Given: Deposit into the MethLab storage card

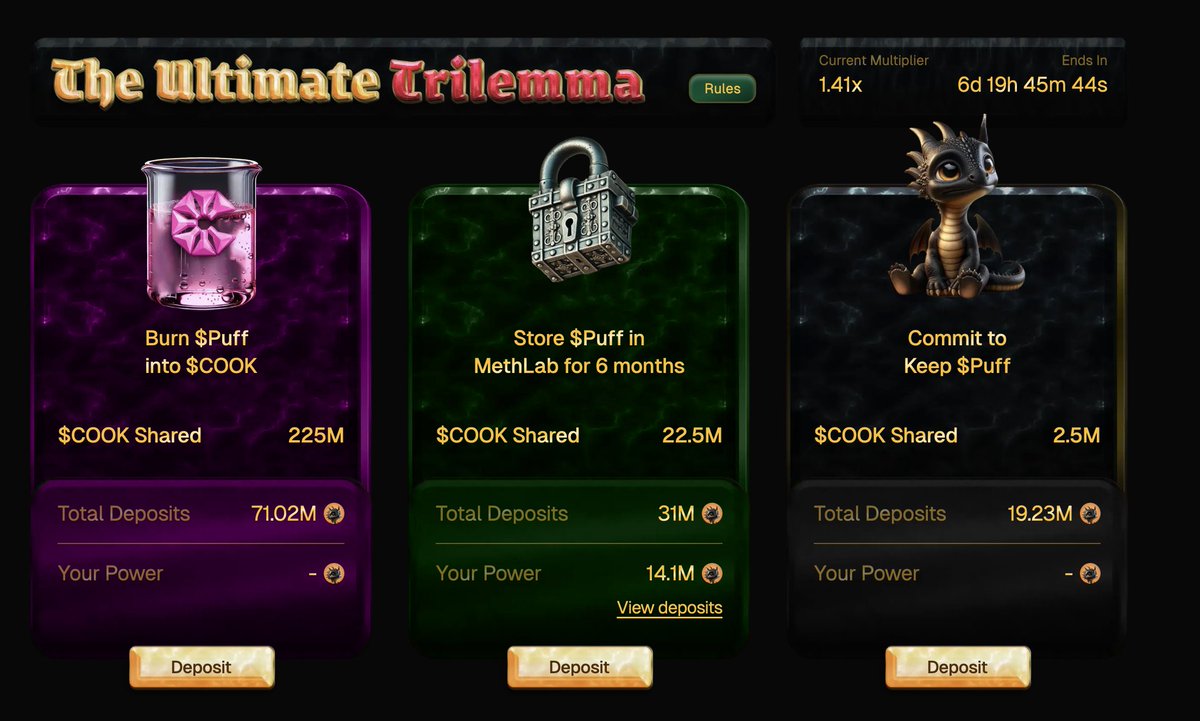Looking at the screenshot, I should coord(579,667).
